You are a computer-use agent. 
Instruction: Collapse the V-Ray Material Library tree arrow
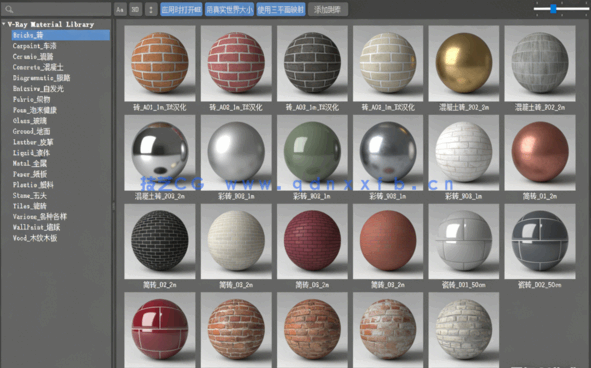(x=4, y=24)
